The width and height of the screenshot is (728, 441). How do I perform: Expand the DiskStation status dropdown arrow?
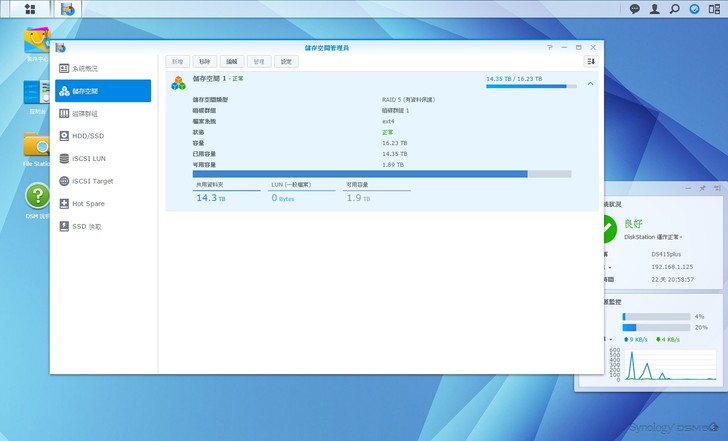(x=681, y=238)
